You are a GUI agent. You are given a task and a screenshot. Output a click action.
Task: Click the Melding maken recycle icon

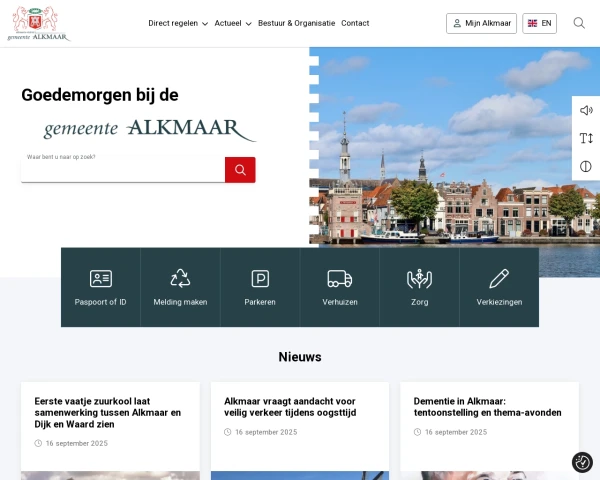(180, 279)
